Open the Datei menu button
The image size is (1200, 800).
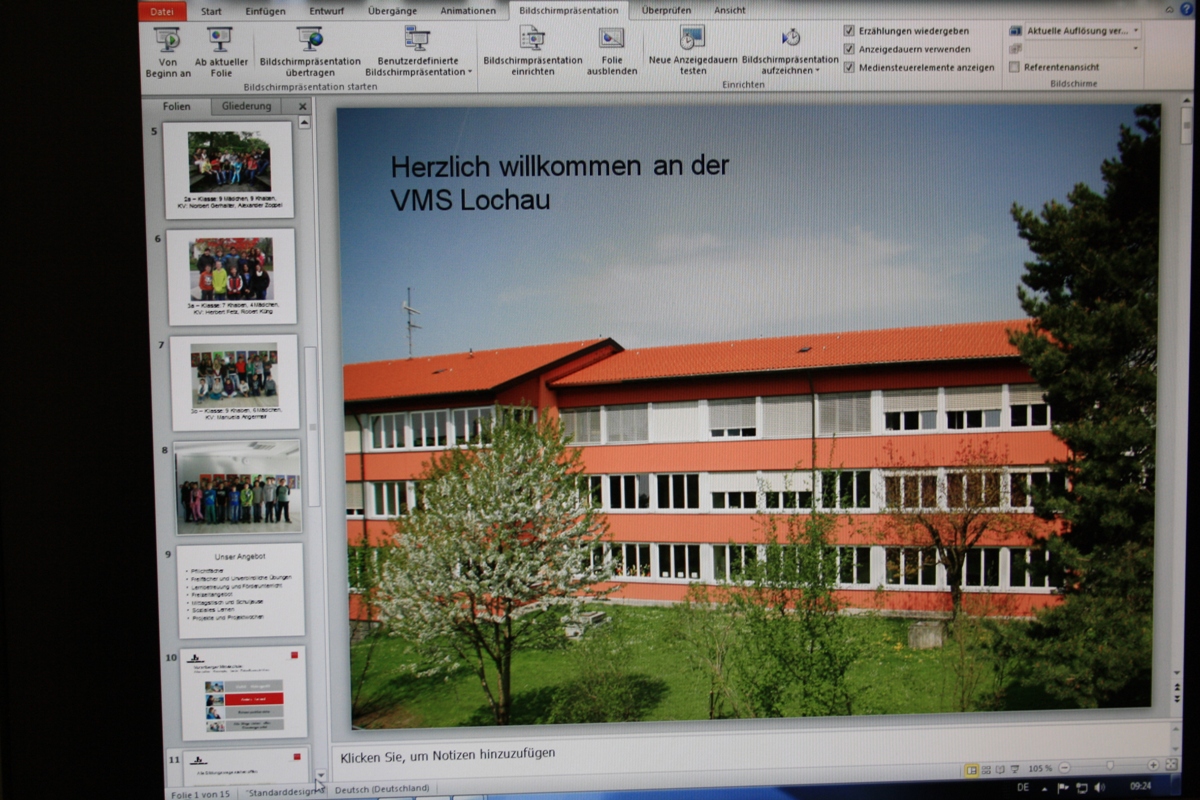[x=161, y=11]
